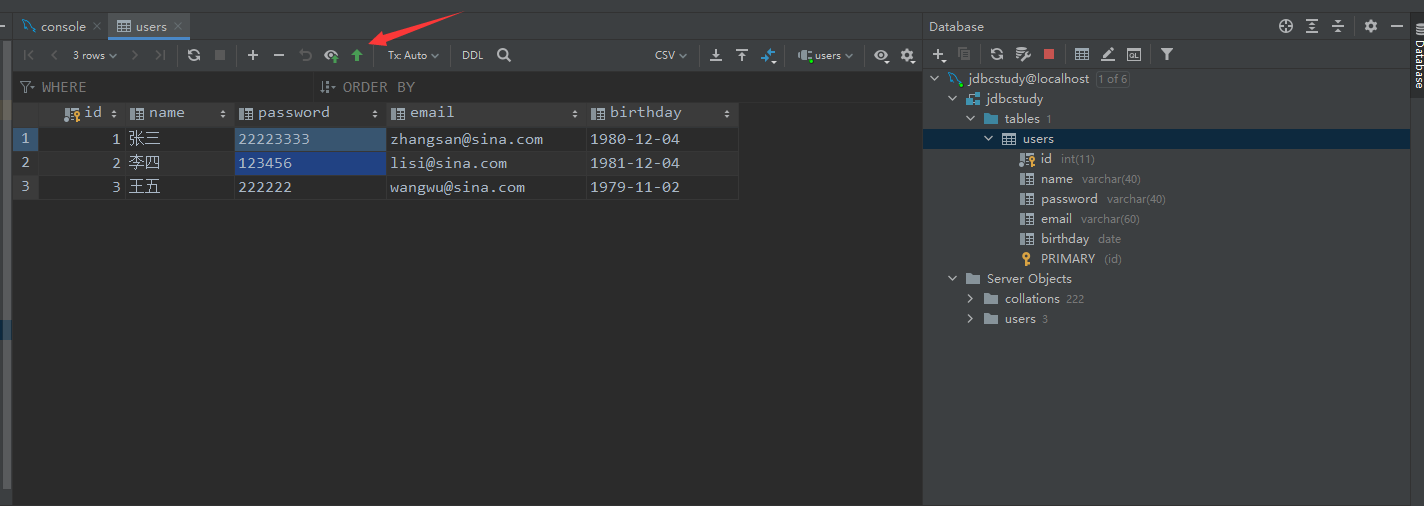Click the green Submit arrow icon

coord(357,56)
